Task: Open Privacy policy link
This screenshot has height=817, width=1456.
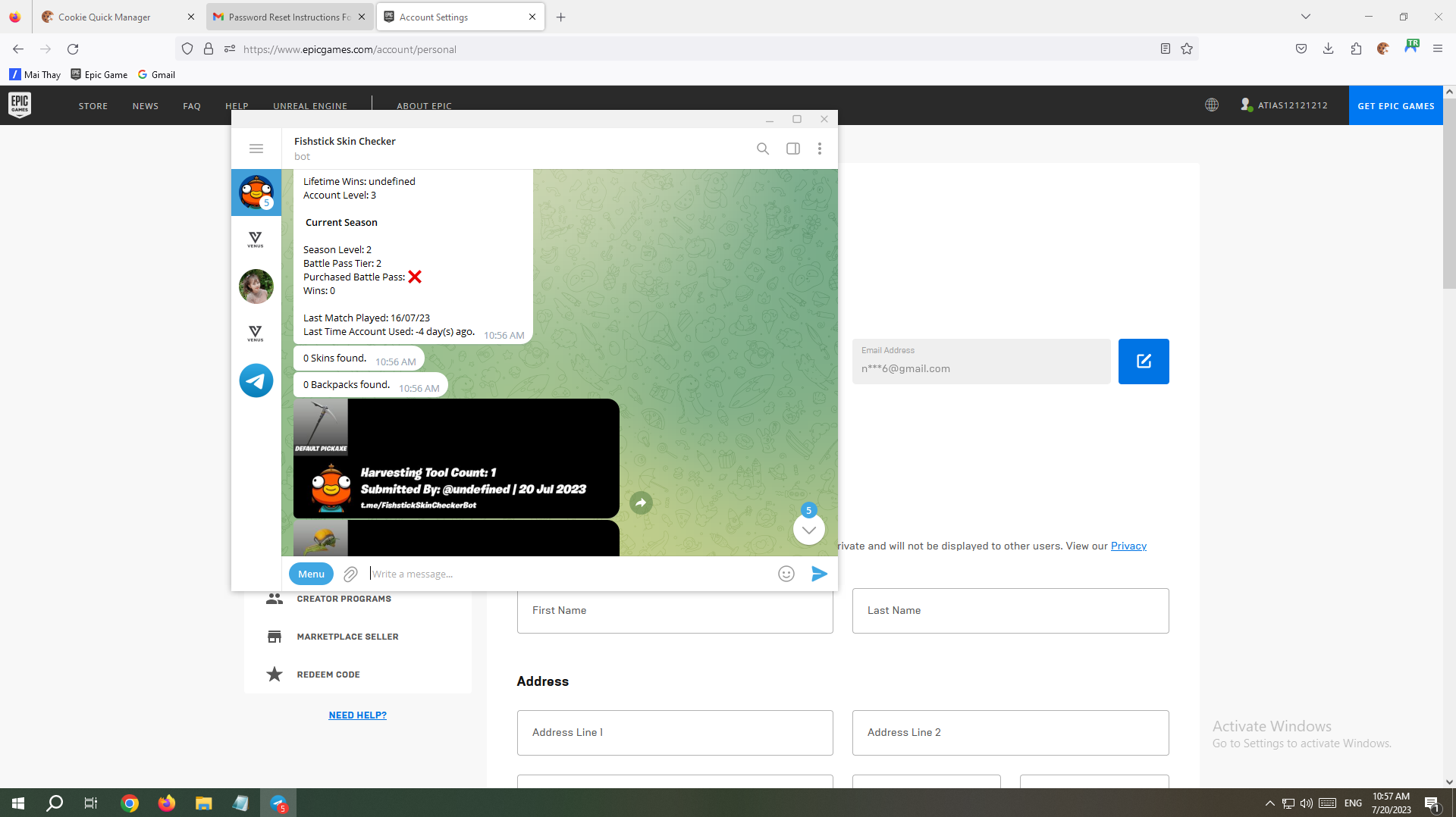Action: coord(1128,546)
